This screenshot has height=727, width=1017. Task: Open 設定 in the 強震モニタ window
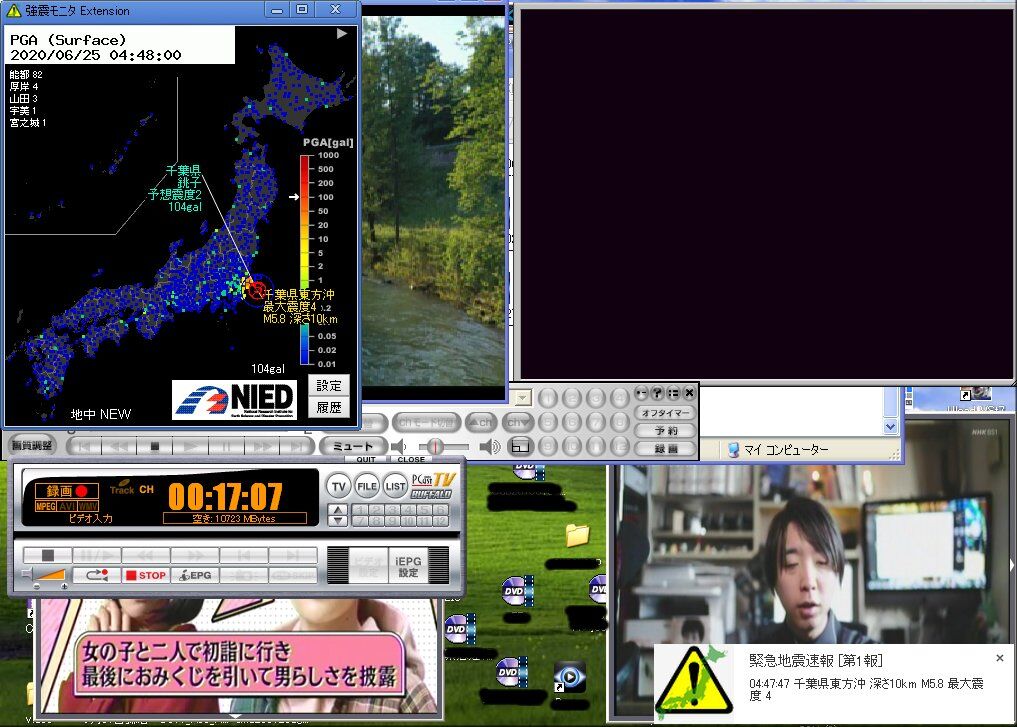pyautogui.click(x=329, y=385)
